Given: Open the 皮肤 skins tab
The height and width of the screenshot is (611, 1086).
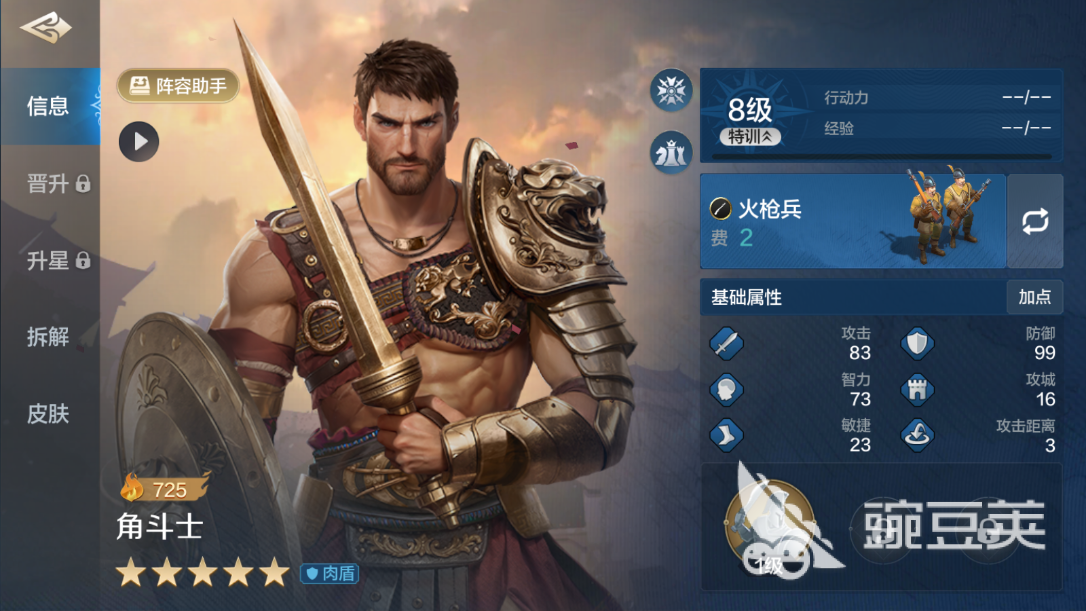Looking at the screenshot, I should click(48, 414).
